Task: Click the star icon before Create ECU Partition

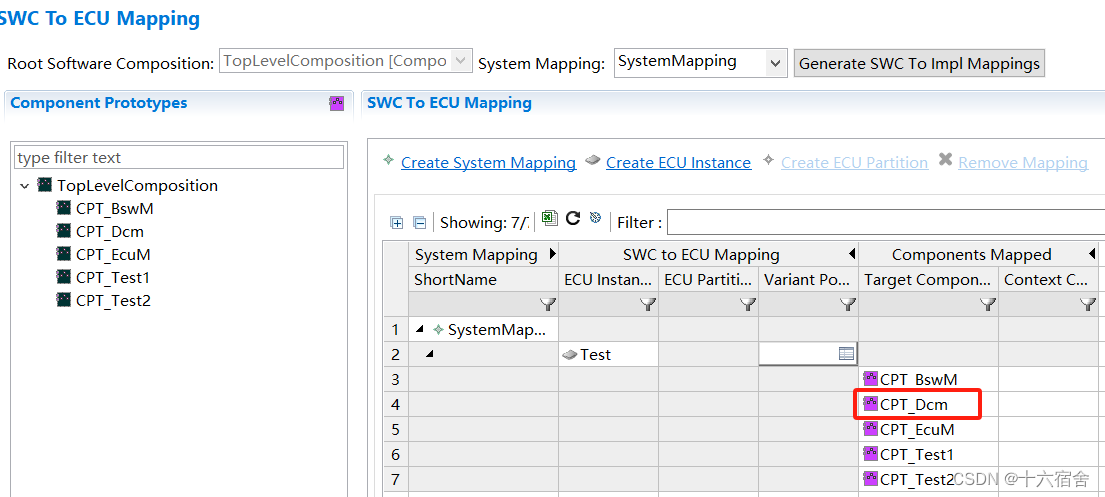Action: point(769,161)
